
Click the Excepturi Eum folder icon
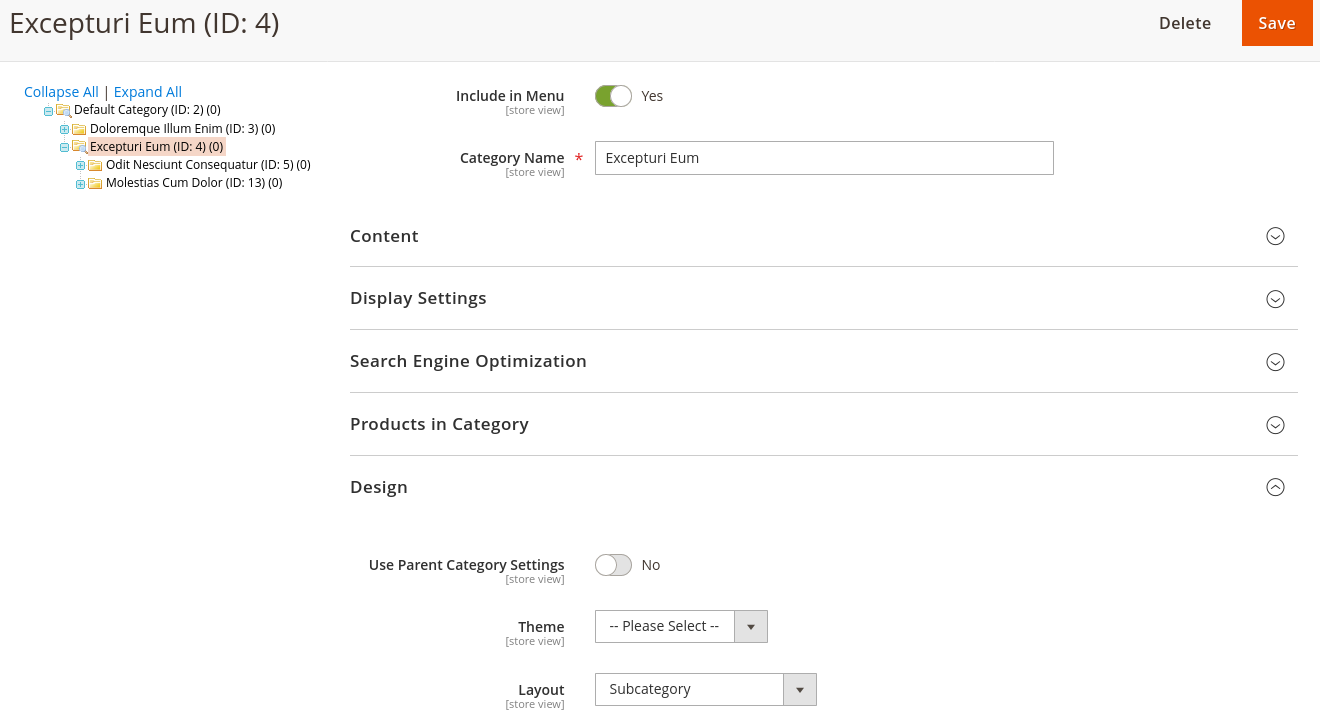click(x=79, y=147)
